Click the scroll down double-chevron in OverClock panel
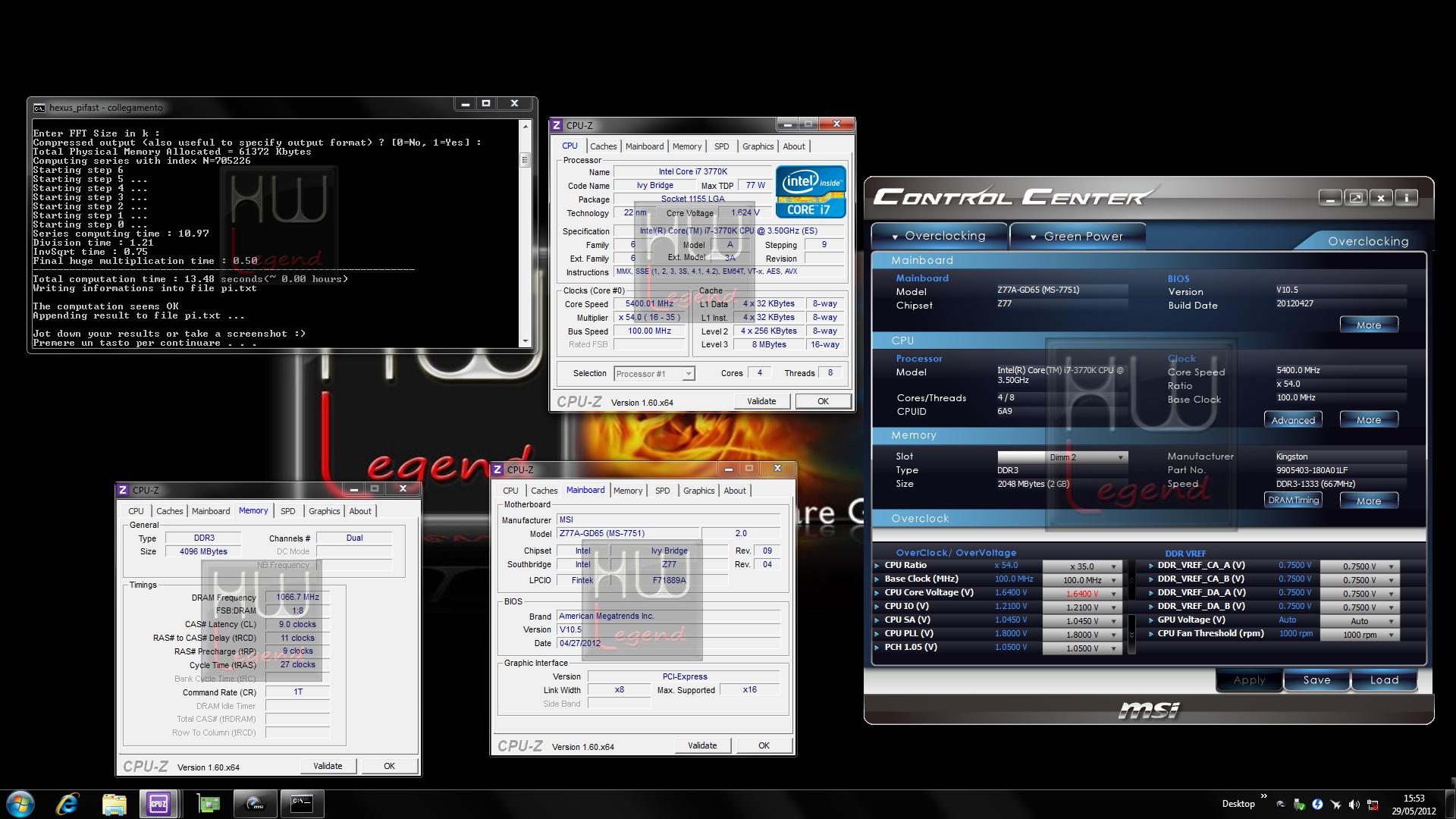 pyautogui.click(x=1131, y=635)
